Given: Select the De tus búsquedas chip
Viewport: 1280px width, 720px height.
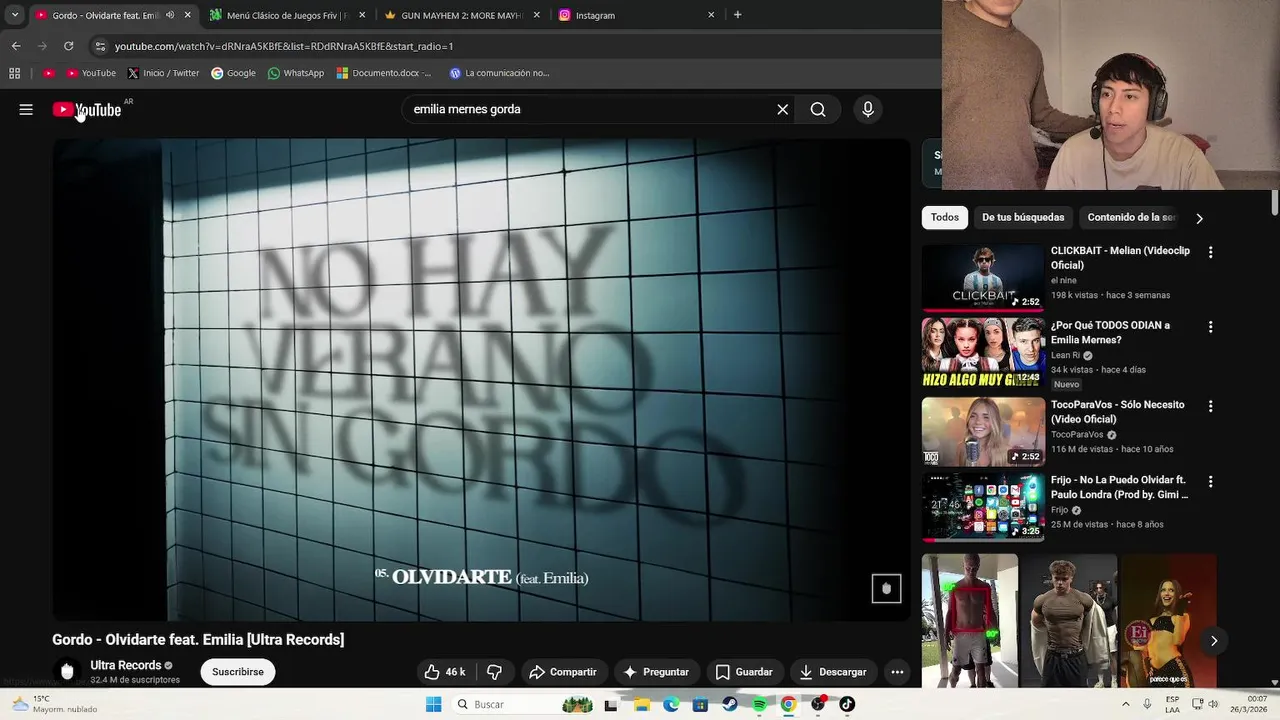Looking at the screenshot, I should (1023, 217).
